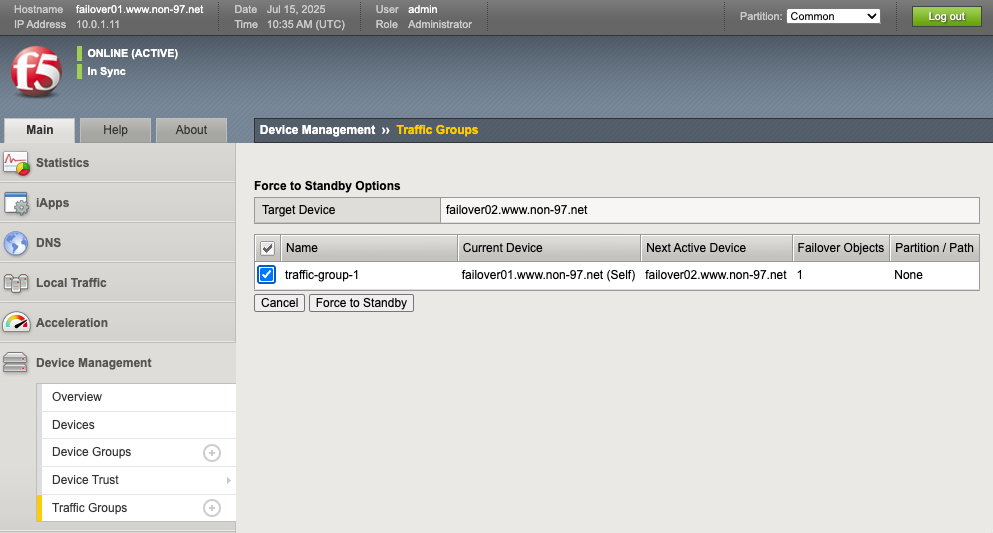
Task: Click Device Management breadcrumb link
Action: pos(317,130)
